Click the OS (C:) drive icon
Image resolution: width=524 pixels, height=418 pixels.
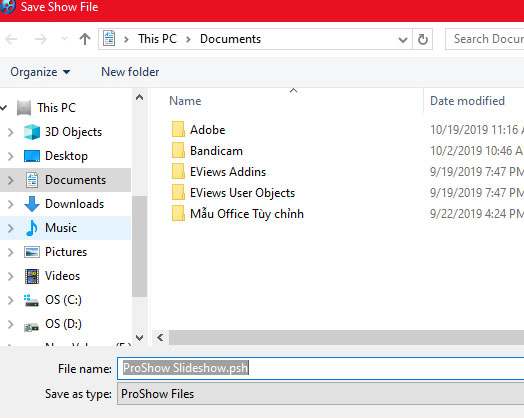click(x=31, y=300)
